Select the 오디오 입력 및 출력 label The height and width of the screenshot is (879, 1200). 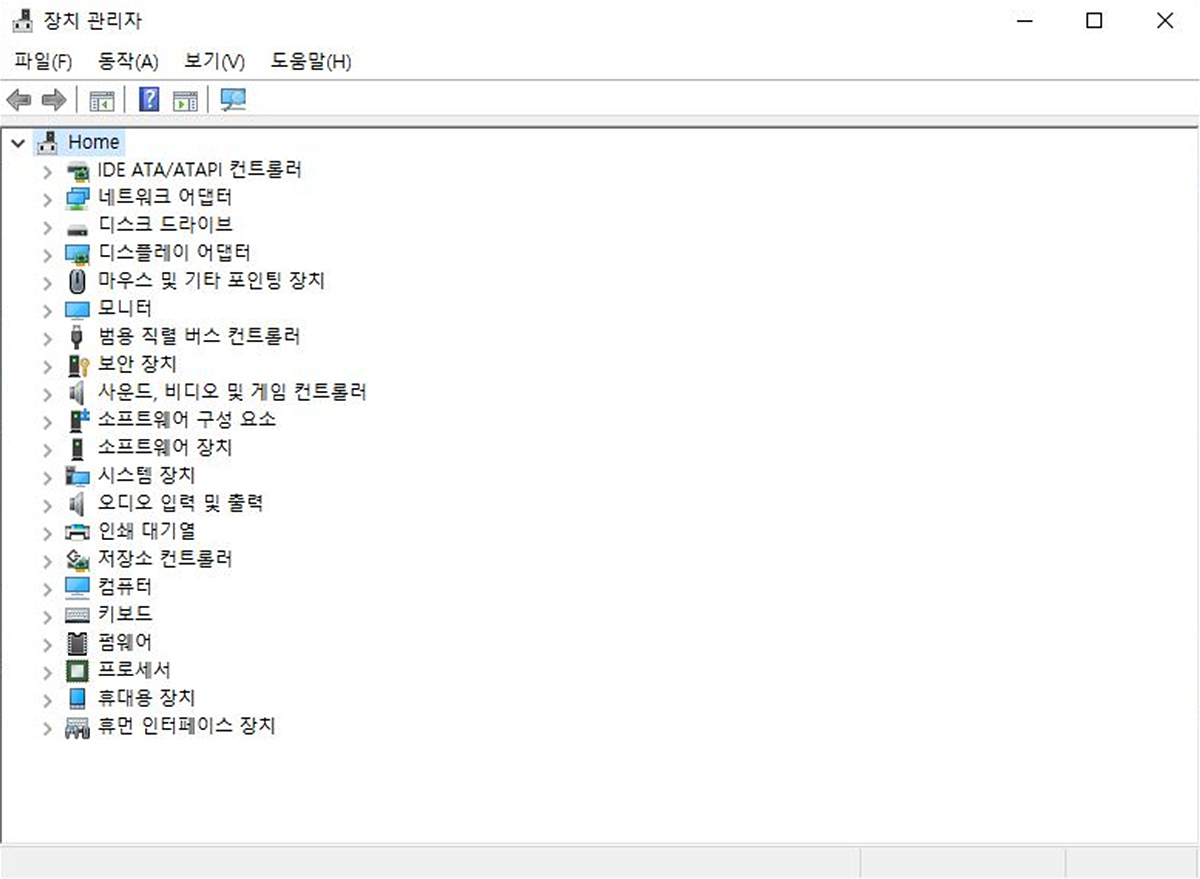(x=180, y=503)
